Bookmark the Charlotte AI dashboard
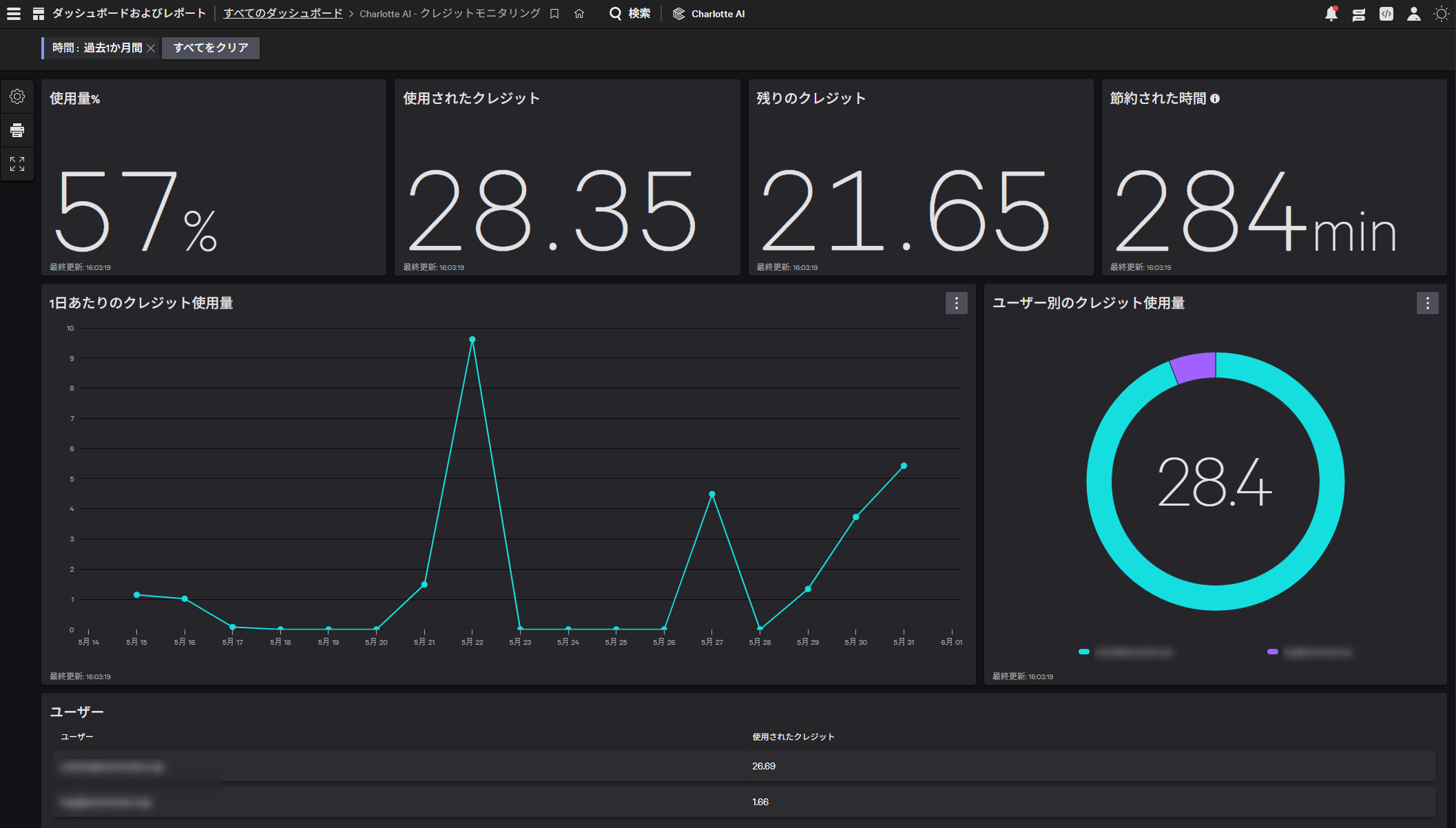The height and width of the screenshot is (828, 1456). point(554,14)
